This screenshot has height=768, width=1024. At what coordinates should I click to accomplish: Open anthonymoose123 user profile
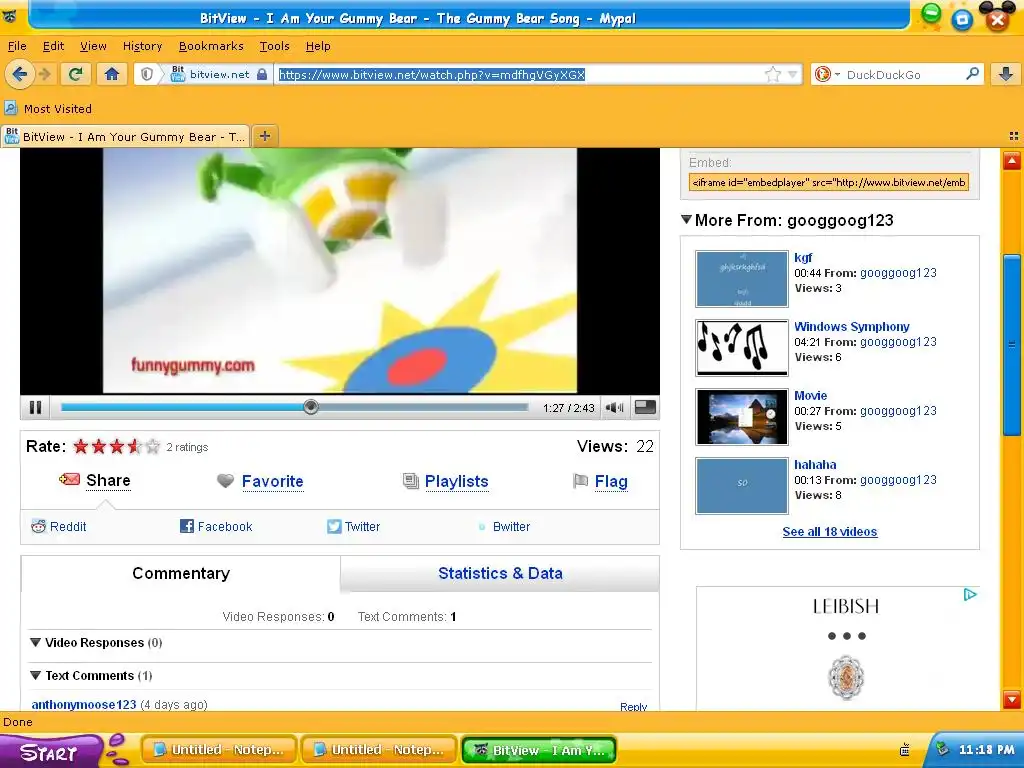click(x=84, y=705)
